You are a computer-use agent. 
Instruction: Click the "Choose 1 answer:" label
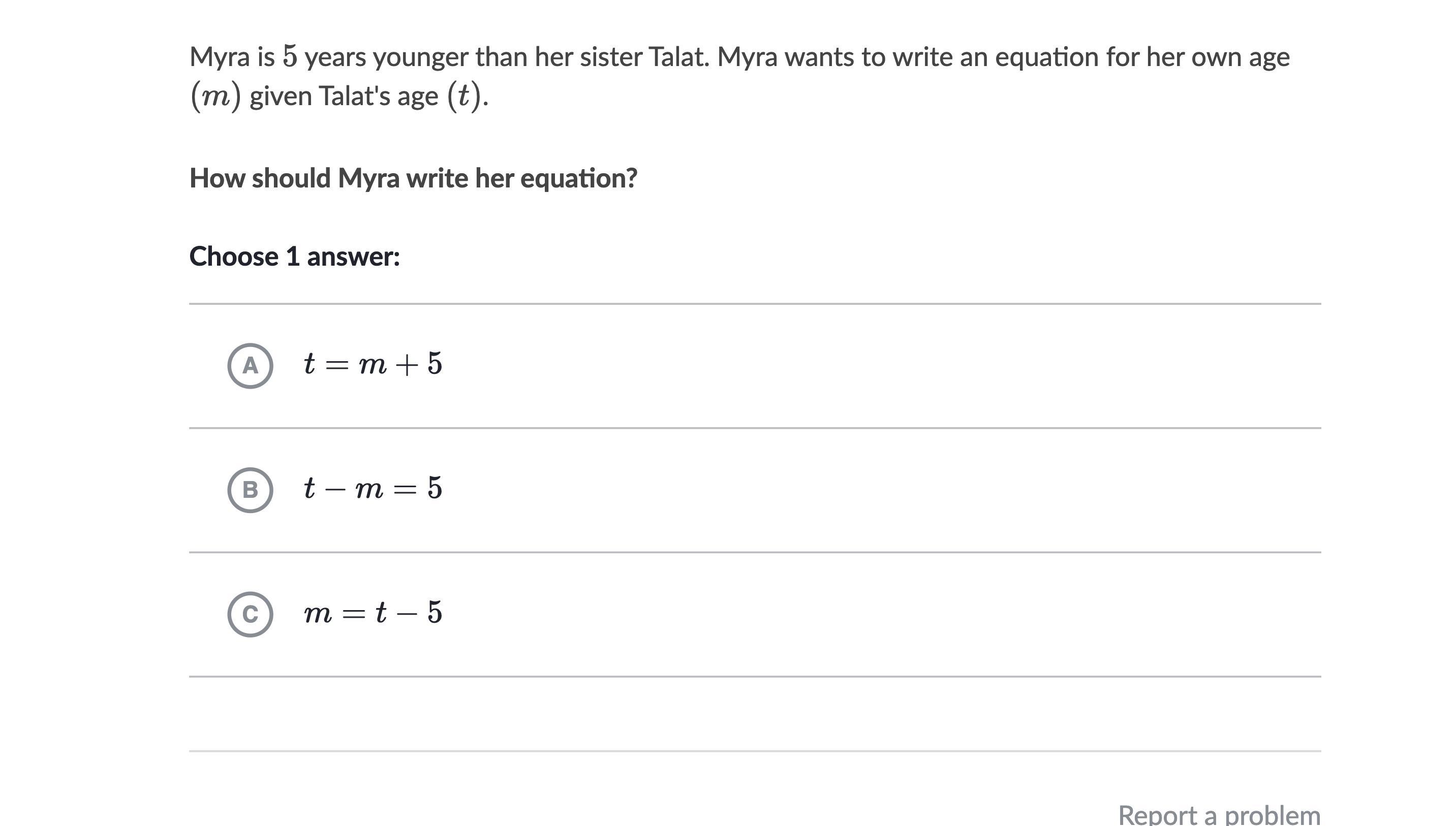[x=294, y=257]
